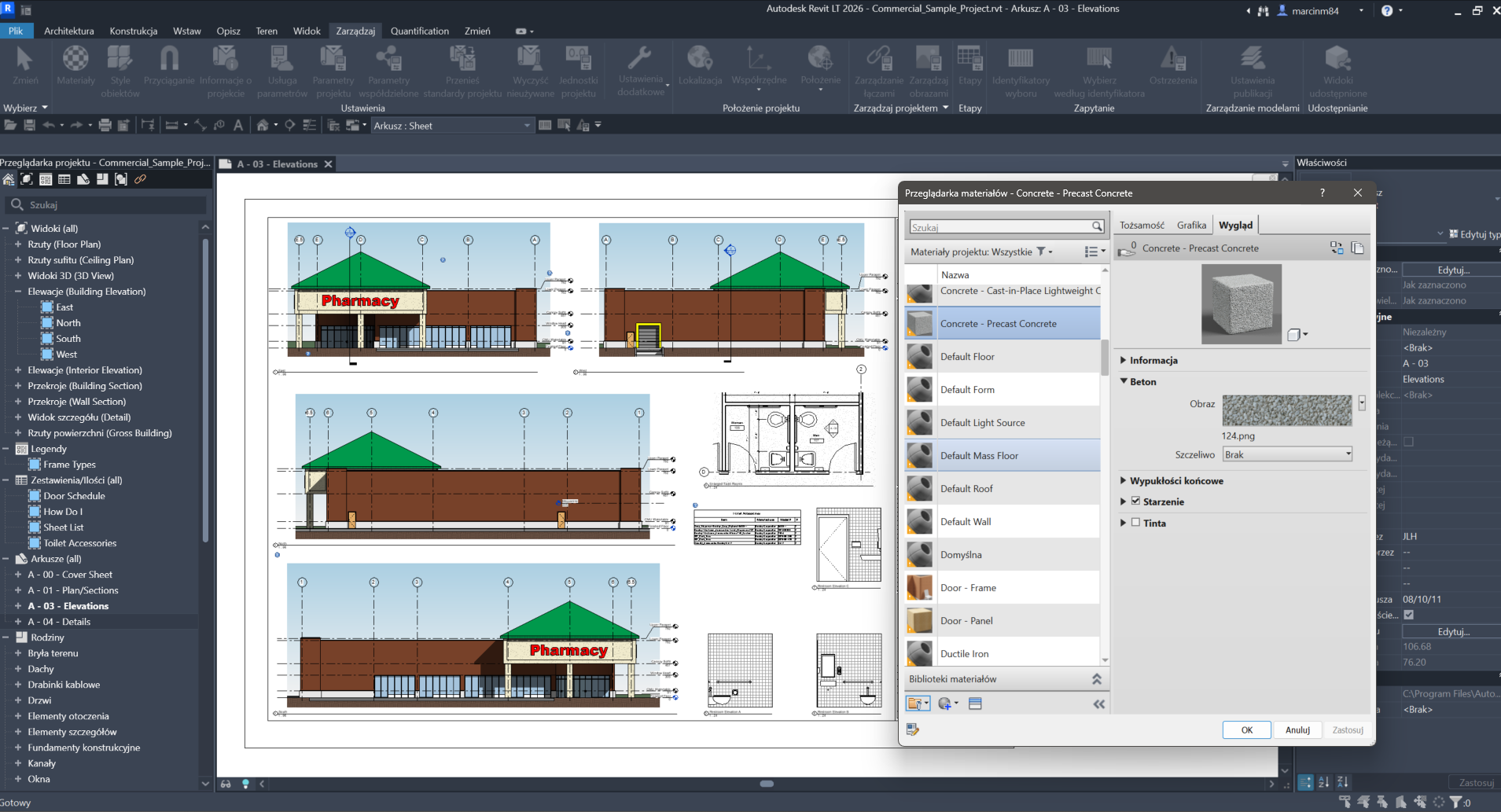Close the A - 03 - Elevations view tab
The height and width of the screenshot is (812, 1501).
click(x=329, y=164)
